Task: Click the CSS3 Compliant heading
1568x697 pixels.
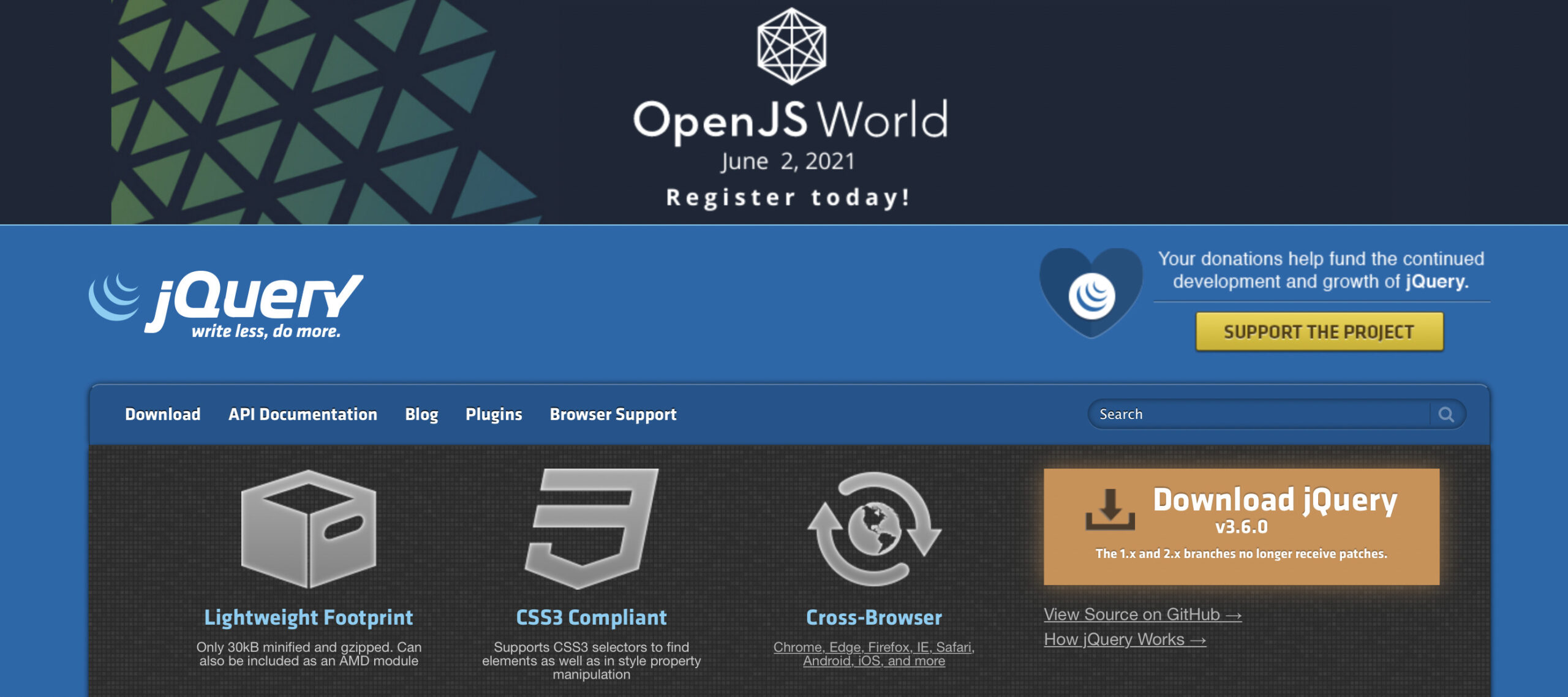Action: 591,617
